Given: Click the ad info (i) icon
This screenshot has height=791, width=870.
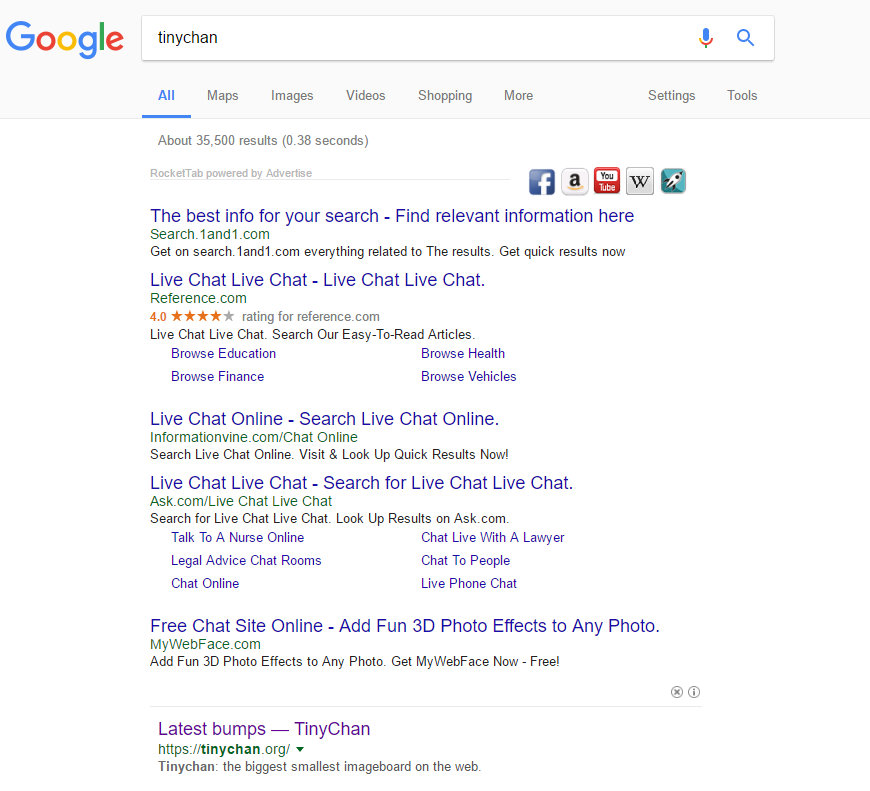Looking at the screenshot, I should (694, 692).
